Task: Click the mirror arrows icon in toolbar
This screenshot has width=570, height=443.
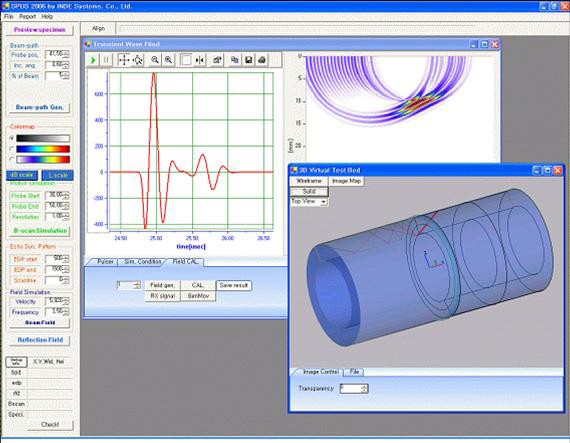Action: click(x=200, y=60)
